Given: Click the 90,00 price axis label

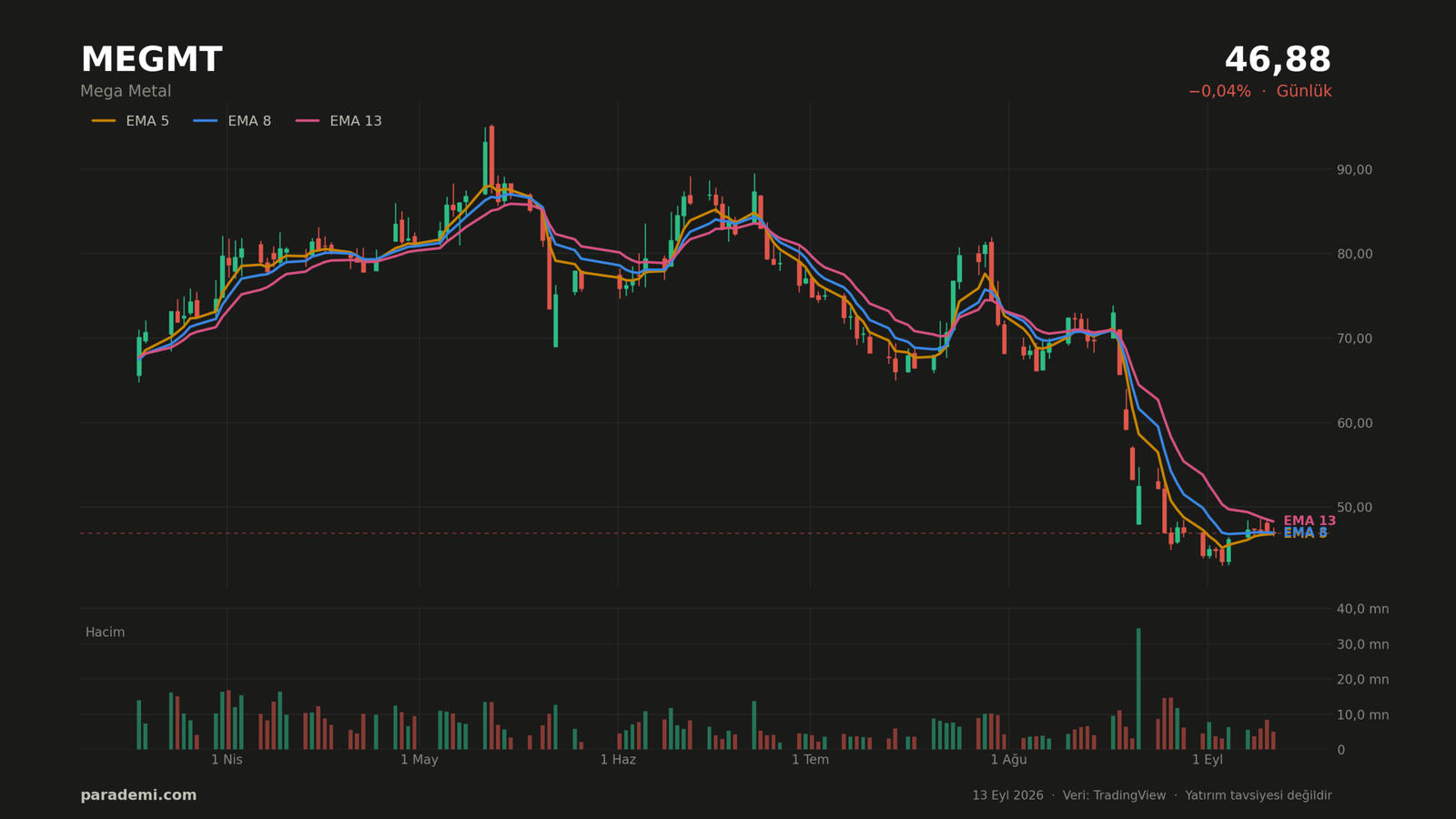Looking at the screenshot, I should tap(1354, 169).
